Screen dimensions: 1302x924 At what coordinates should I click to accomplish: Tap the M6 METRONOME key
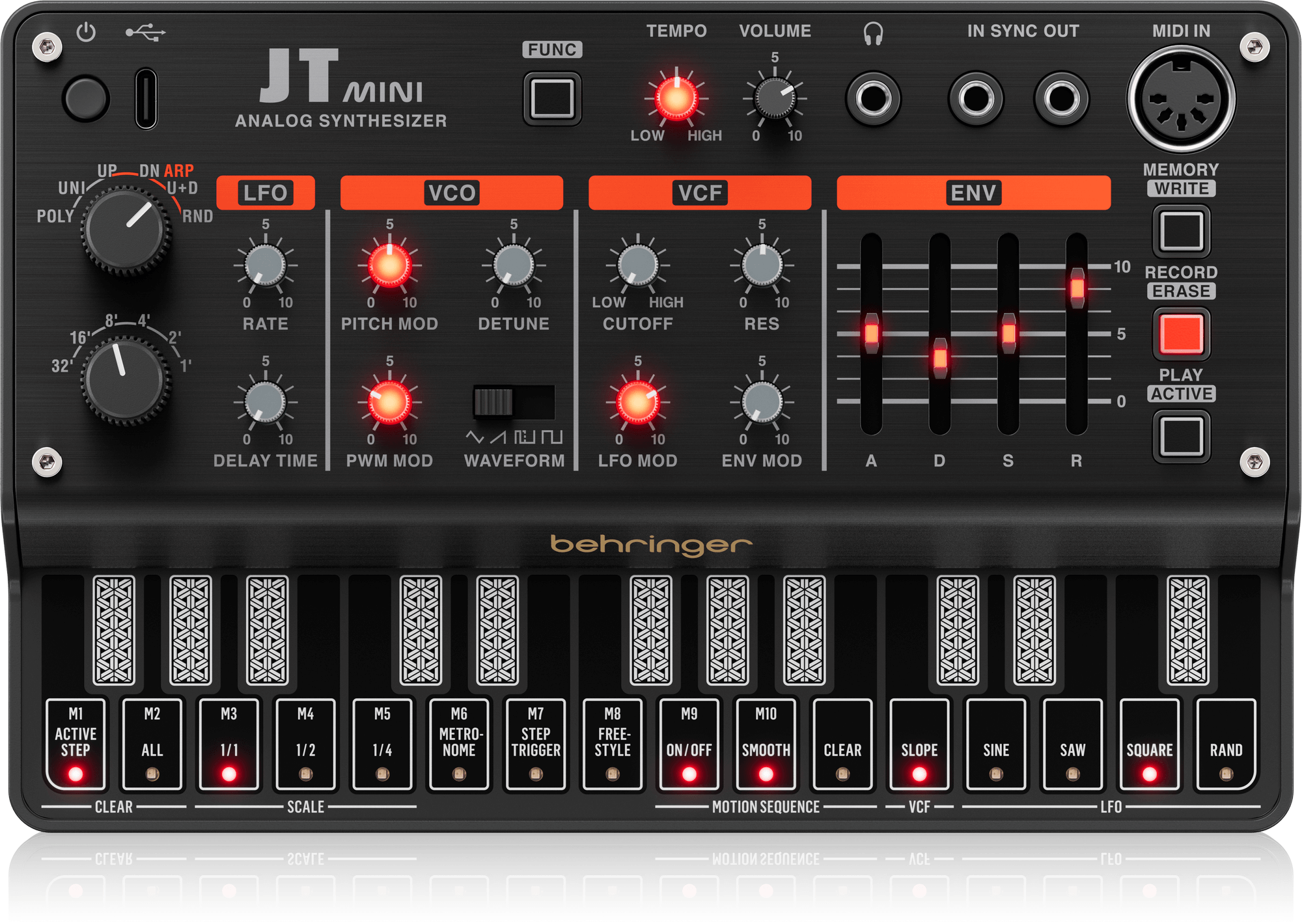point(459,744)
